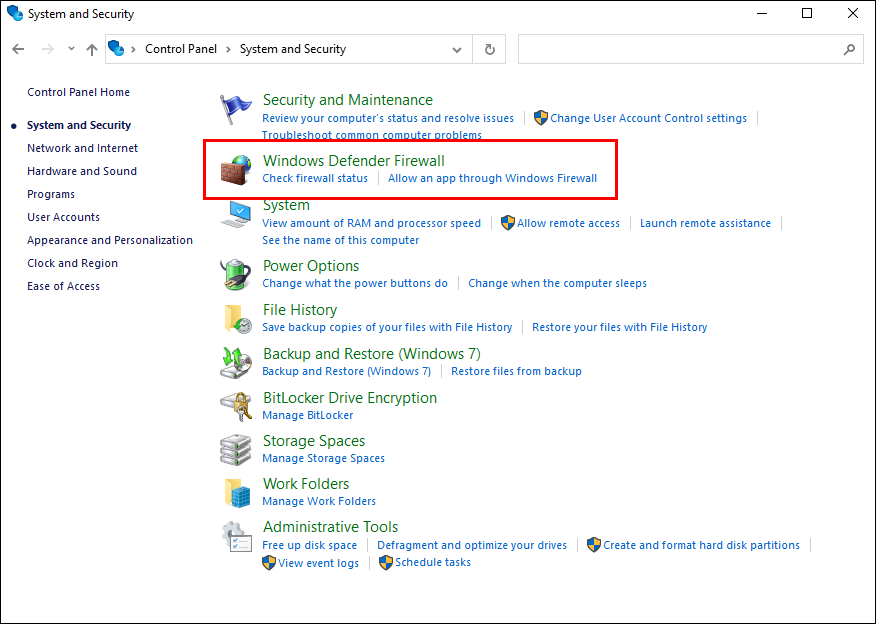Click the Control Panel icon in the address bar
This screenshot has width=876, height=624.
116,48
